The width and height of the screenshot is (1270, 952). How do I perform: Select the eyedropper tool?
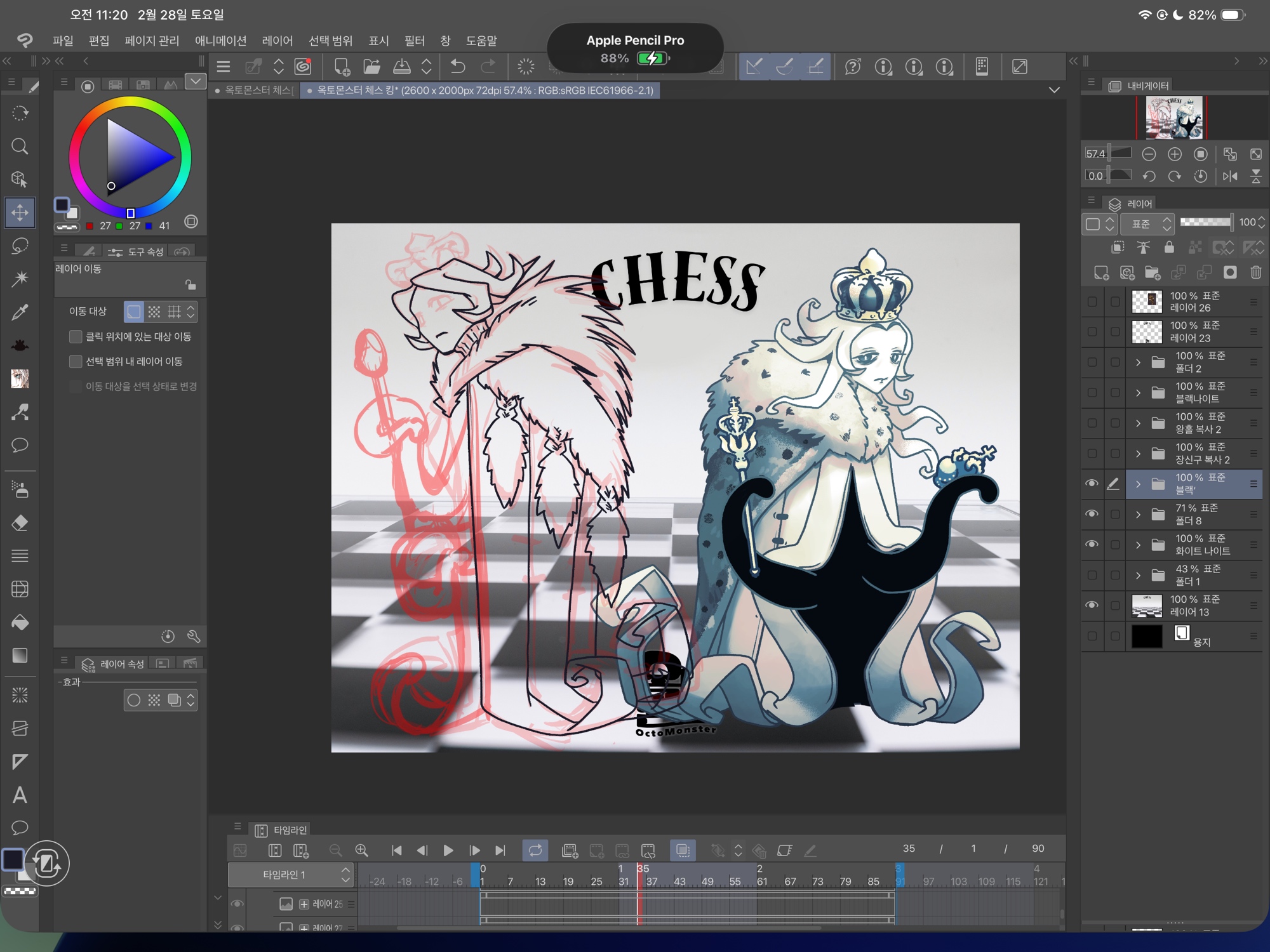pyautogui.click(x=20, y=312)
